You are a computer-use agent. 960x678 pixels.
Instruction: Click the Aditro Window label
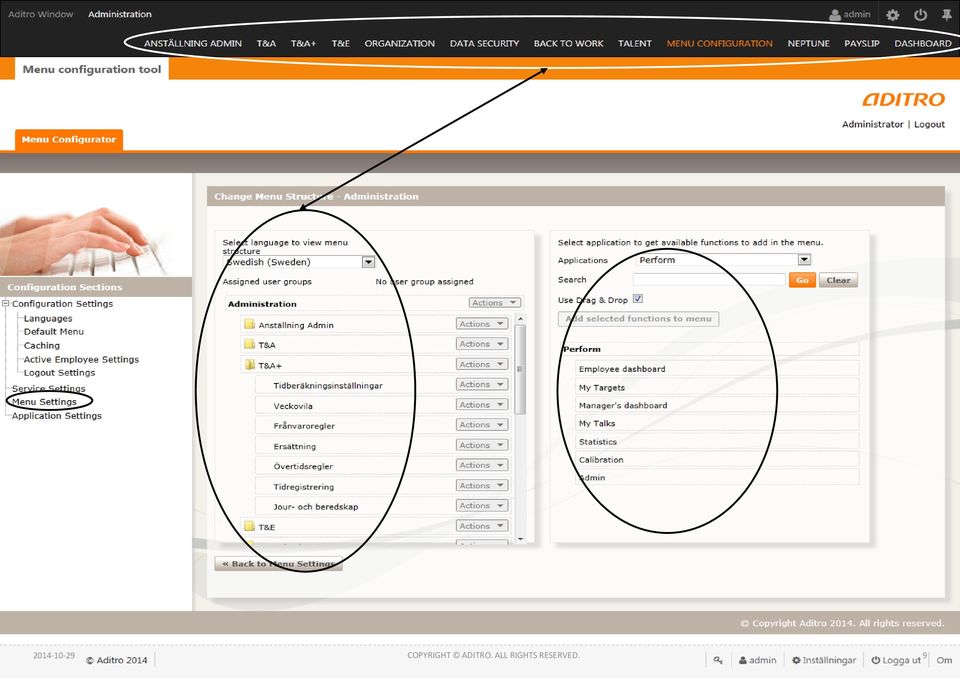click(40, 14)
